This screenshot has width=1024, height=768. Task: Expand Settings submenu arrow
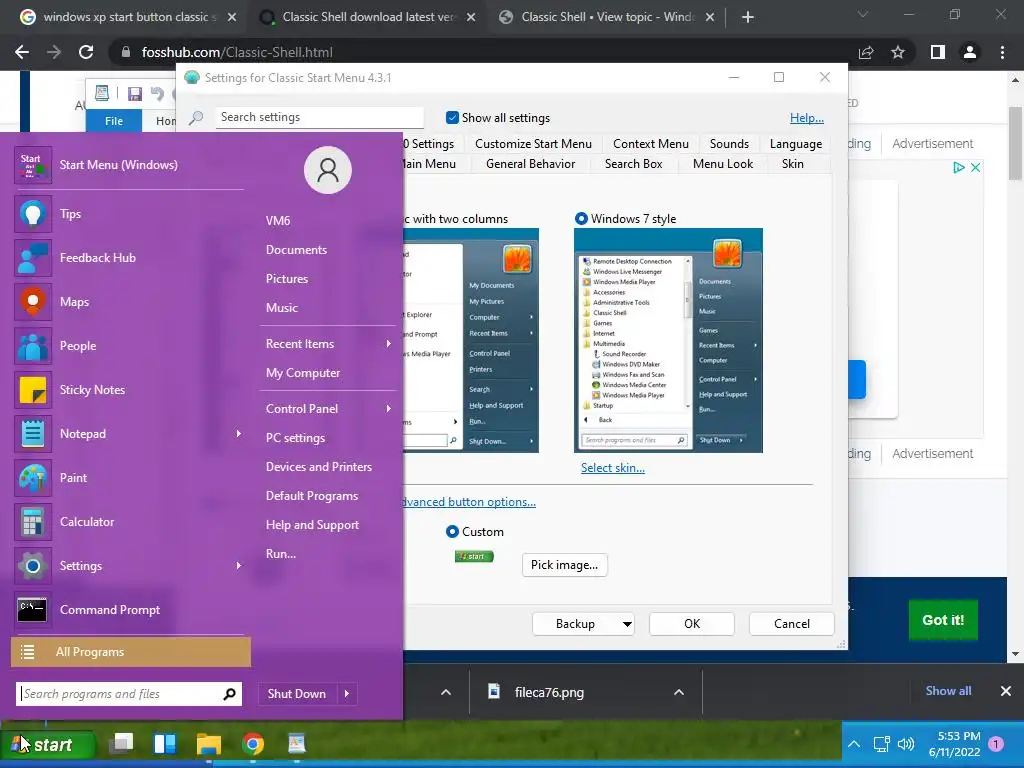(238, 566)
